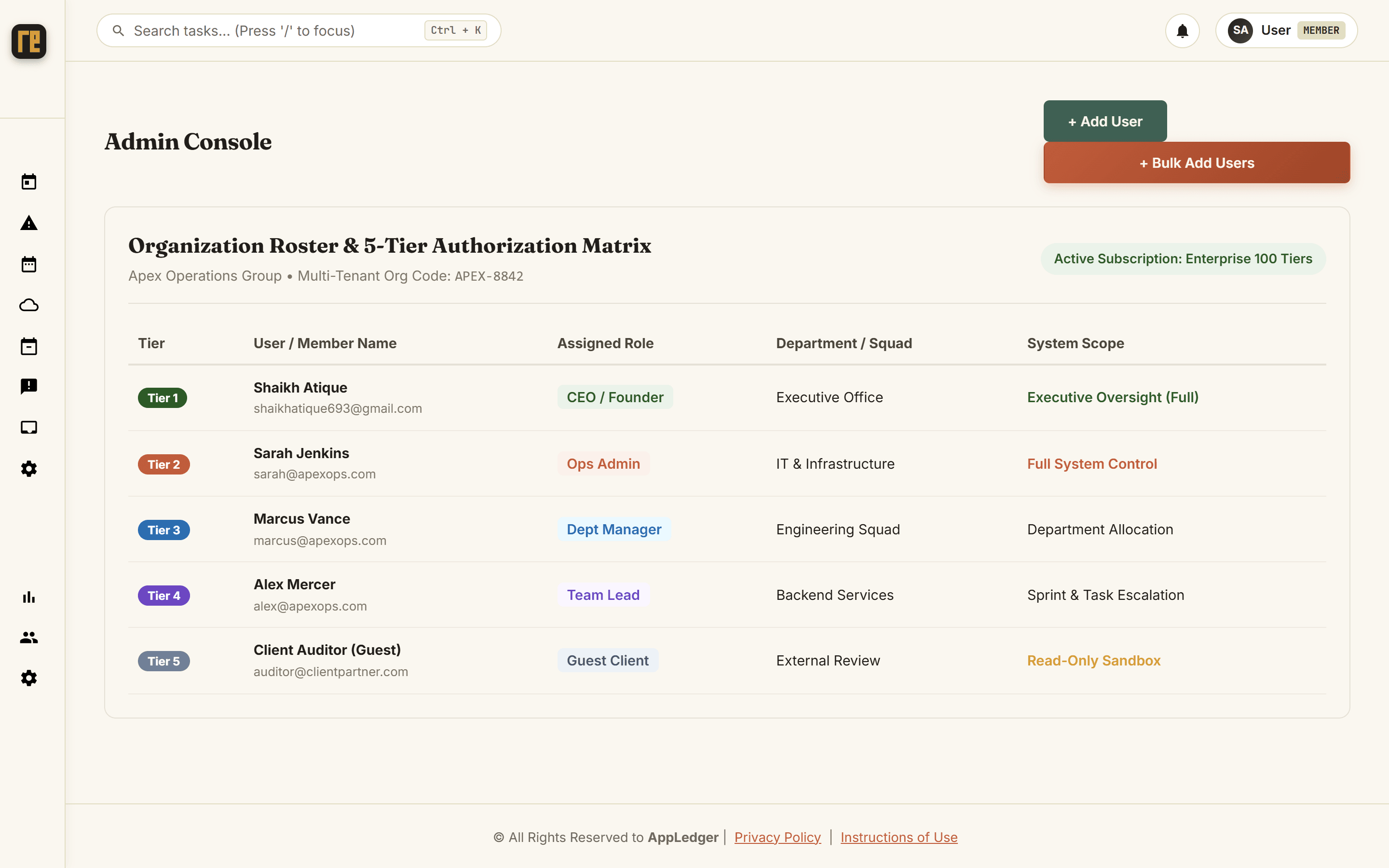The height and width of the screenshot is (868, 1389).
Task: Open the upper gear settings icon
Action: [x=29, y=469]
